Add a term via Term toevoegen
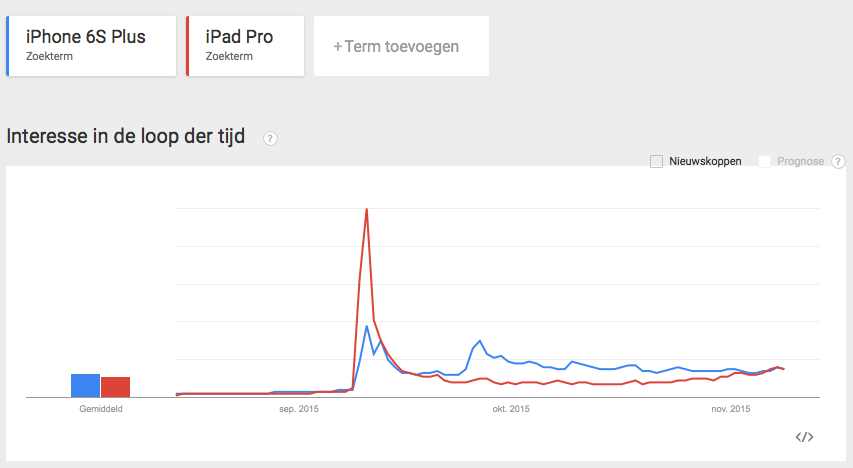Image resolution: width=853 pixels, height=468 pixels. pyautogui.click(x=401, y=46)
